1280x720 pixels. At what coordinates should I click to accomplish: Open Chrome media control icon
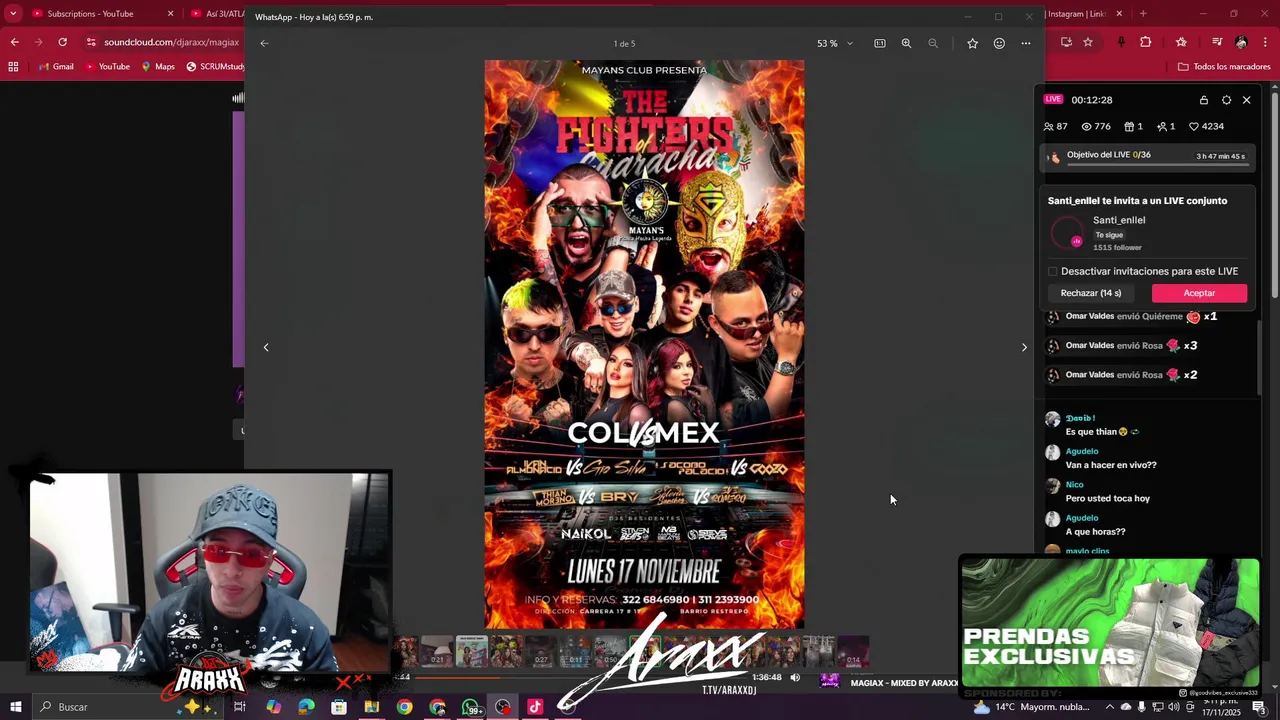click(x=1217, y=42)
